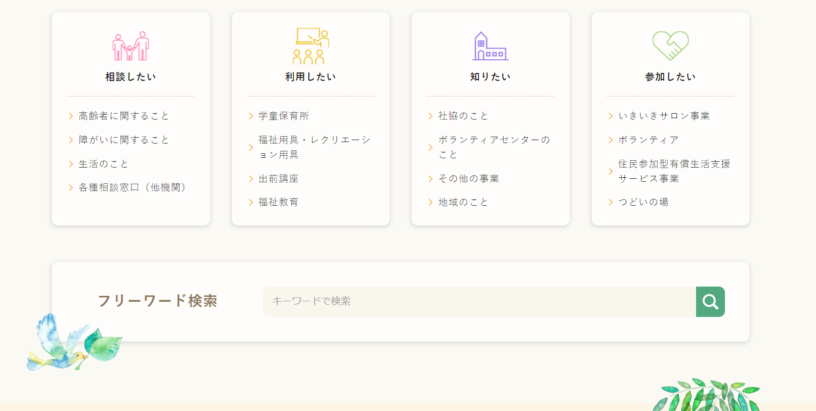
Task: Open ボランティアセンターのこと link
Action: 494,147
